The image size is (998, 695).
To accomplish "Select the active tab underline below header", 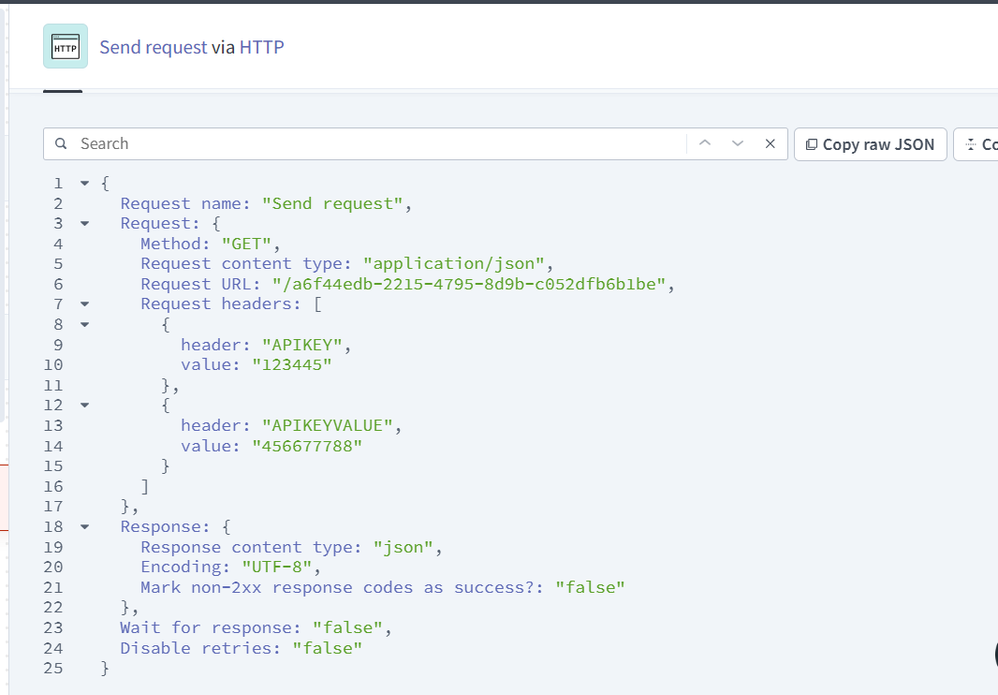I will (x=62, y=92).
